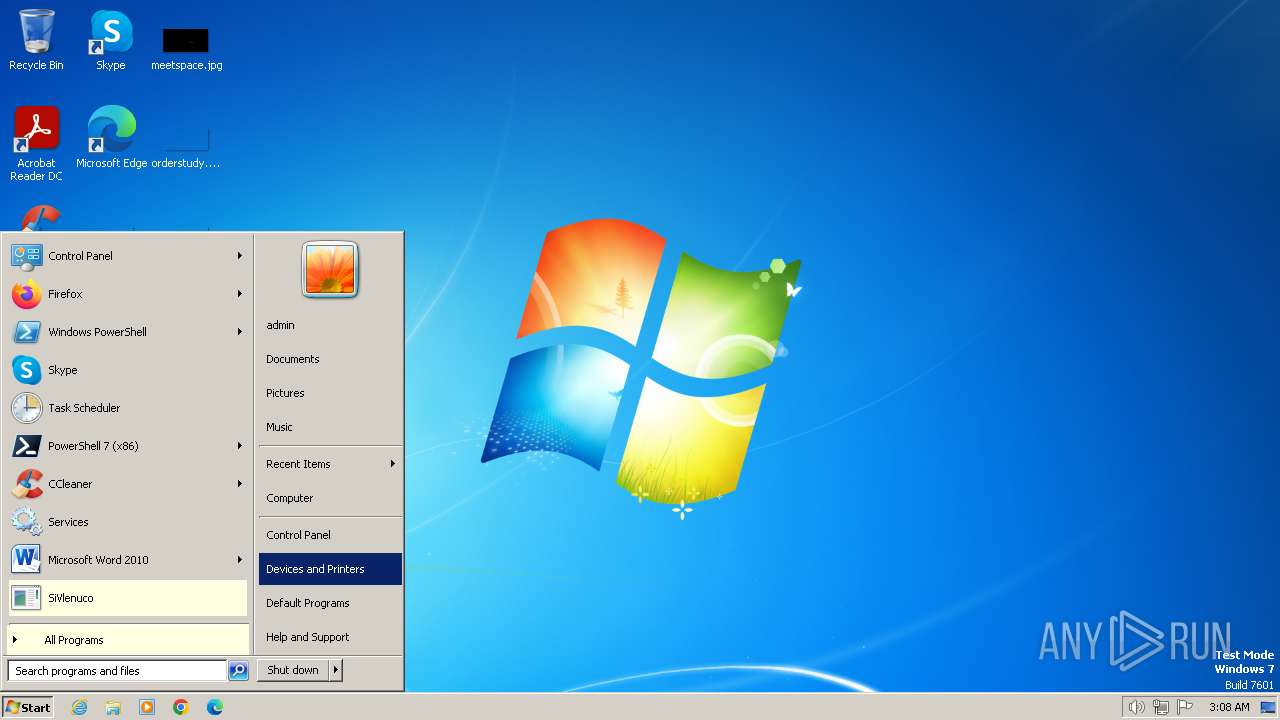The width and height of the screenshot is (1280, 720).
Task: Expand the Firefox jump list arrow
Action: 240,294
